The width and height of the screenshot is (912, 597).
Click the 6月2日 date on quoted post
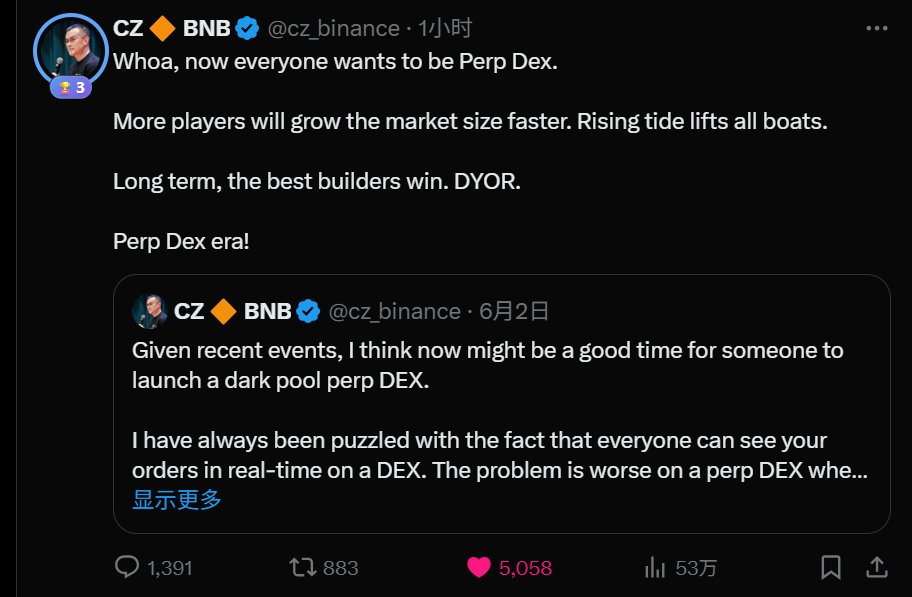click(514, 311)
